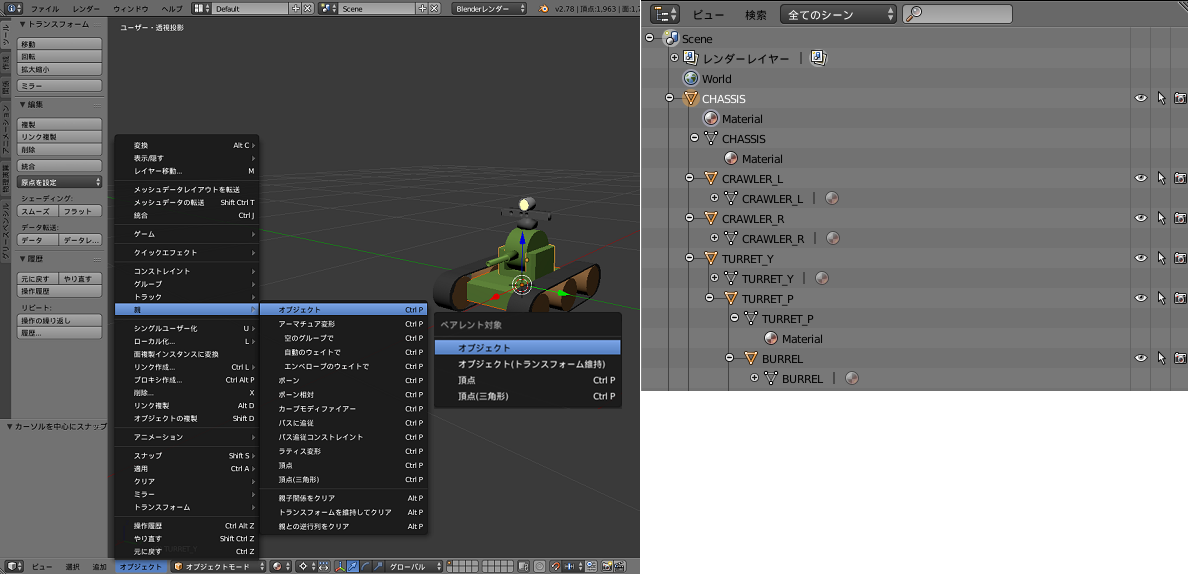1188x574 pixels.
Task: Click the BURREL mesh data icon
Action: [x=770, y=378]
